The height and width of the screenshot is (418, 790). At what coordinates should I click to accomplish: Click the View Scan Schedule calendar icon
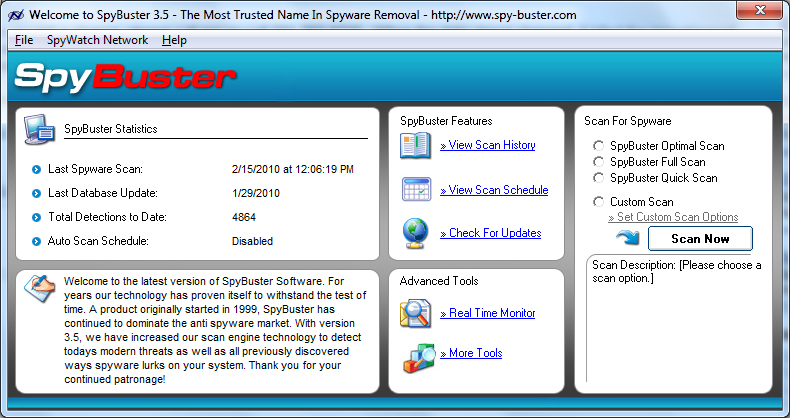point(416,189)
